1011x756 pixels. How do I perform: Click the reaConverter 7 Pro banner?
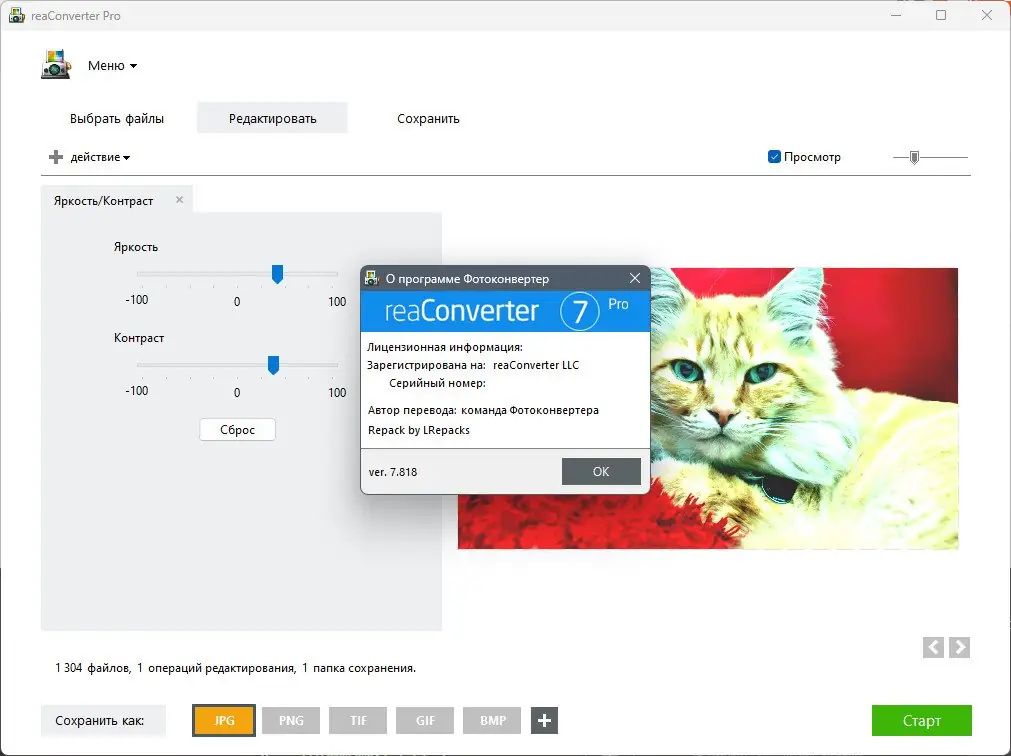(506, 311)
